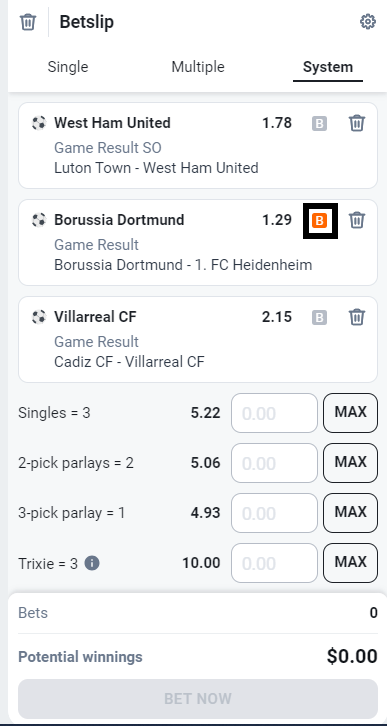Toggle banker on Villarreal CF

coord(319,318)
